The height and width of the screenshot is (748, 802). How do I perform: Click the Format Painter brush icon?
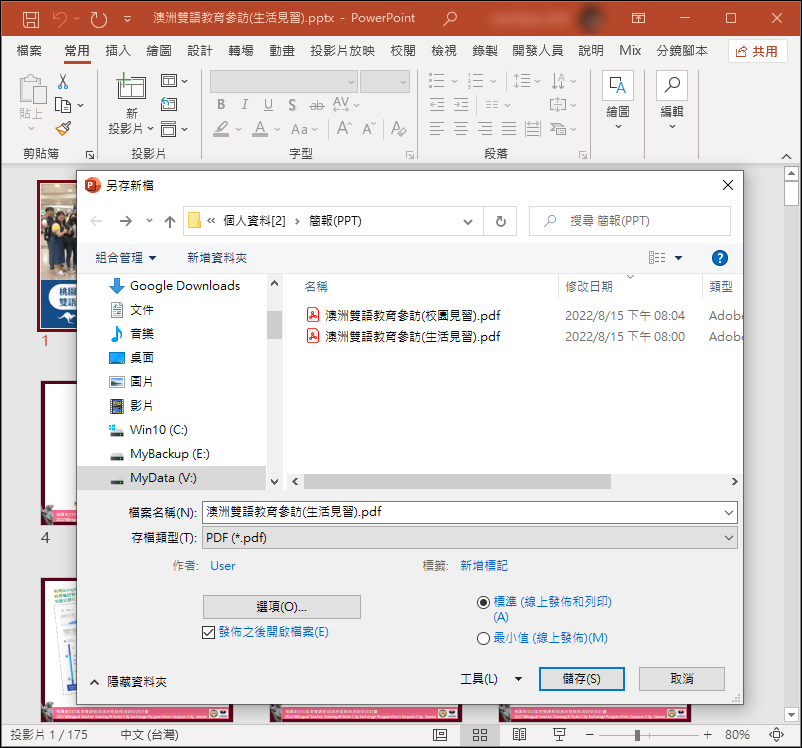(x=63, y=128)
